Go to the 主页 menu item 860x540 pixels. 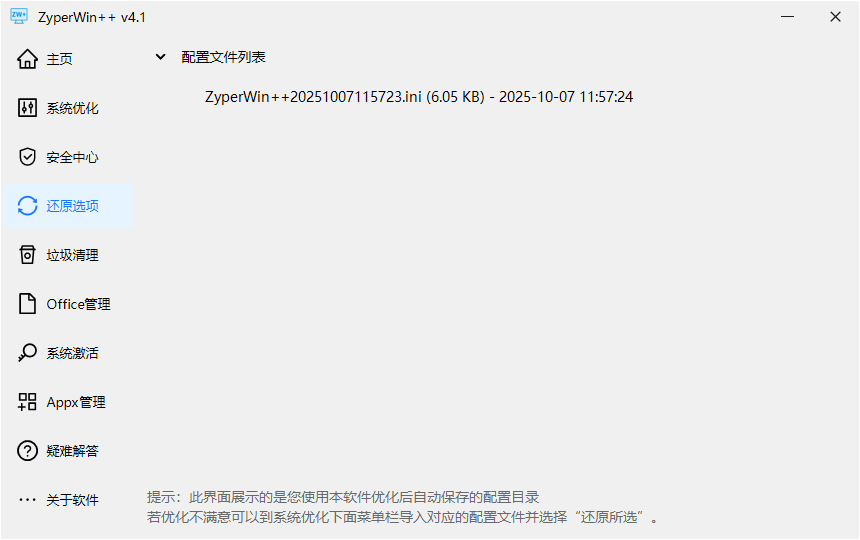pyautogui.click(x=59, y=59)
